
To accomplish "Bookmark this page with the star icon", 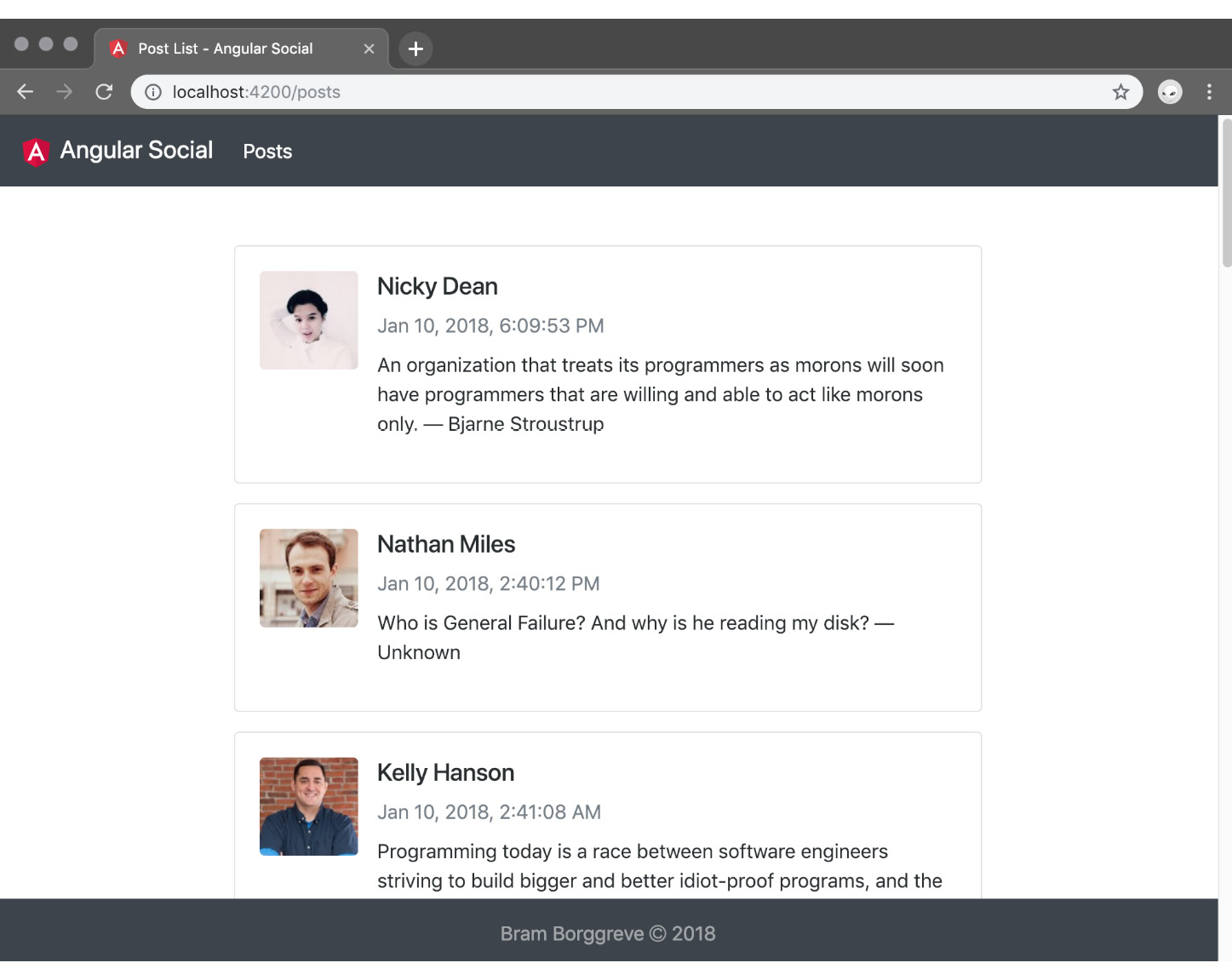I will [1120, 92].
